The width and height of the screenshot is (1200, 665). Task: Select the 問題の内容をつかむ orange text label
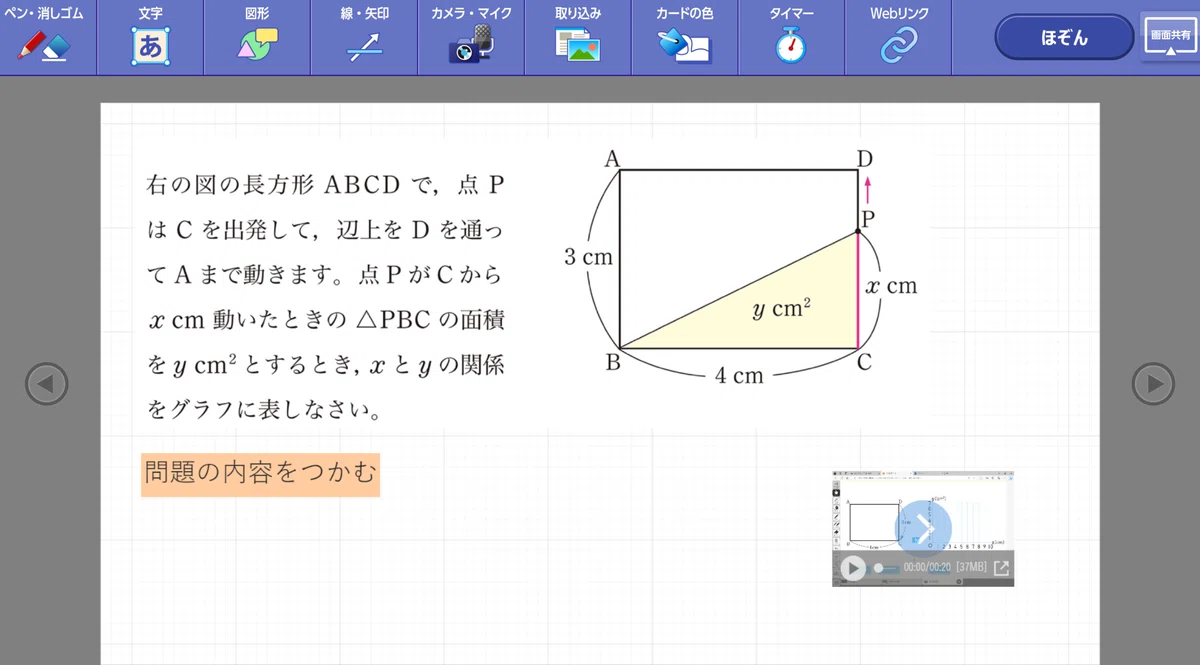click(260, 473)
